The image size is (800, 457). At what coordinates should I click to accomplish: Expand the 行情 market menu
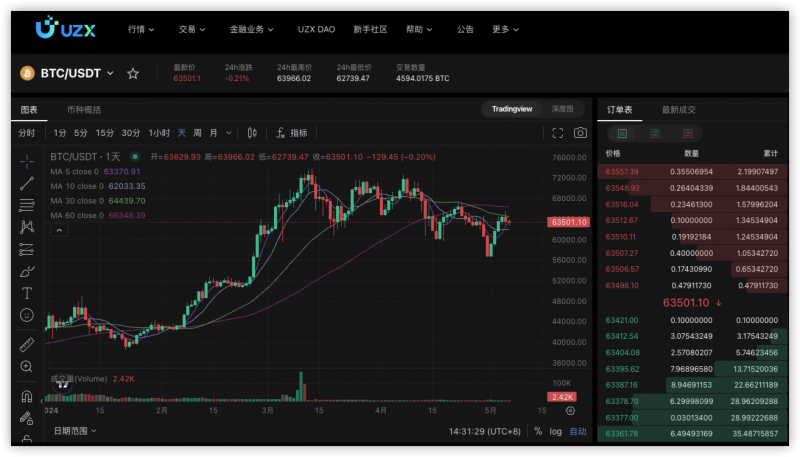click(141, 30)
